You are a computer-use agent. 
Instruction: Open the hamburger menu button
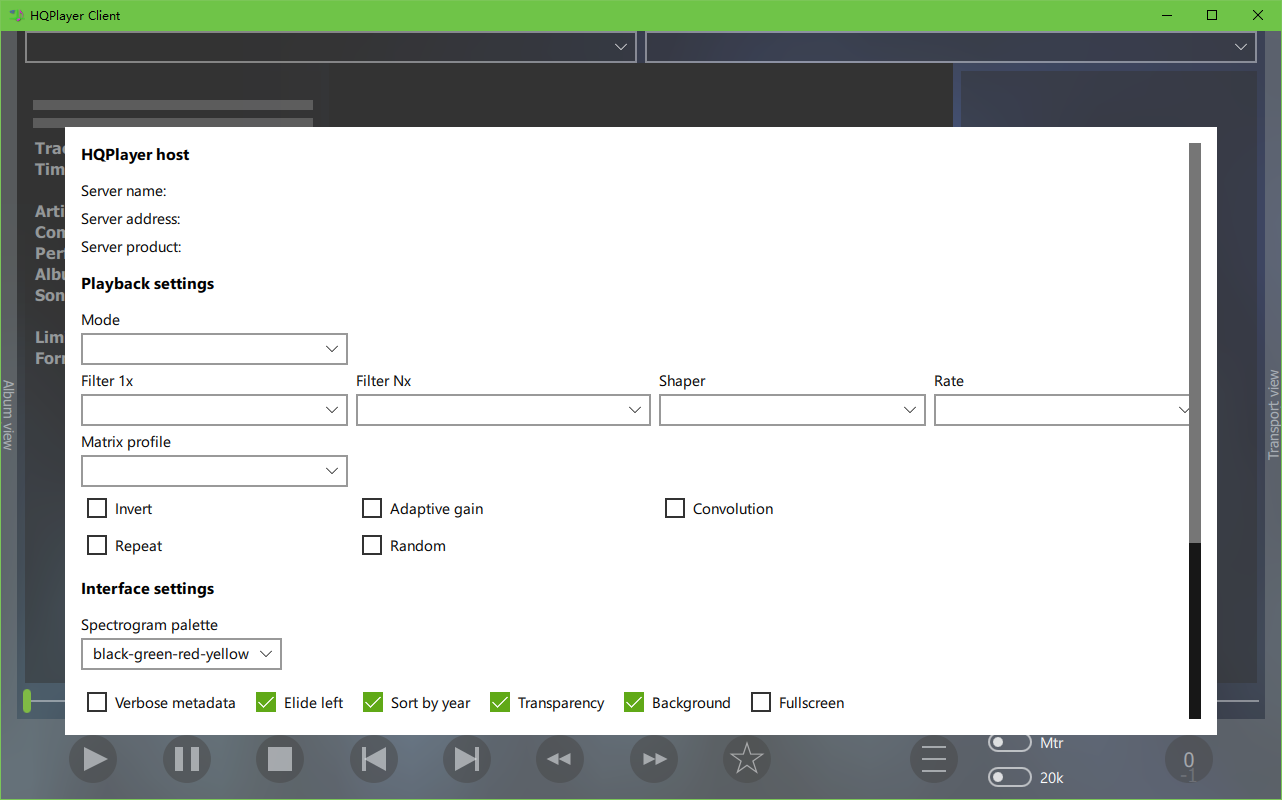pyautogui.click(x=934, y=759)
